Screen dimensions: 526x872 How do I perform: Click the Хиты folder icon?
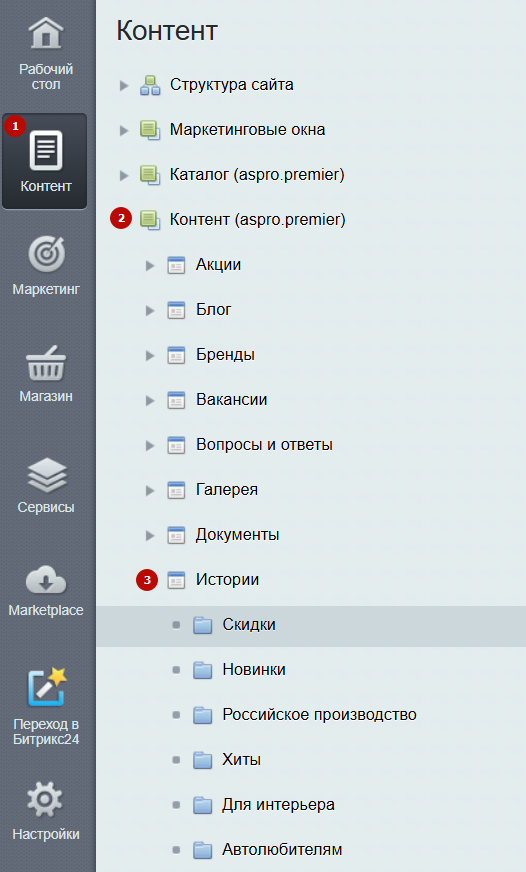click(x=202, y=760)
